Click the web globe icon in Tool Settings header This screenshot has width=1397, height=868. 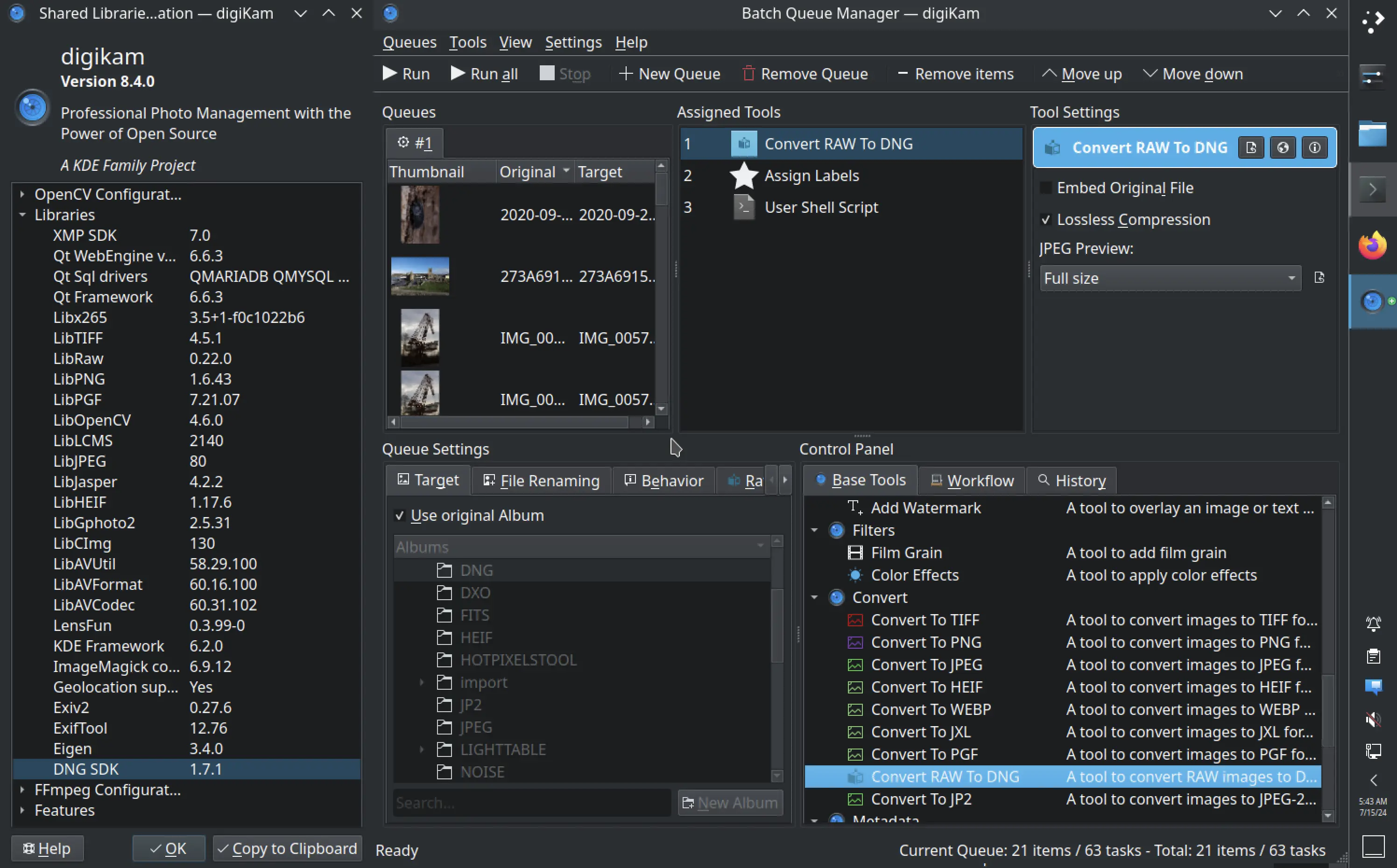point(1283,148)
